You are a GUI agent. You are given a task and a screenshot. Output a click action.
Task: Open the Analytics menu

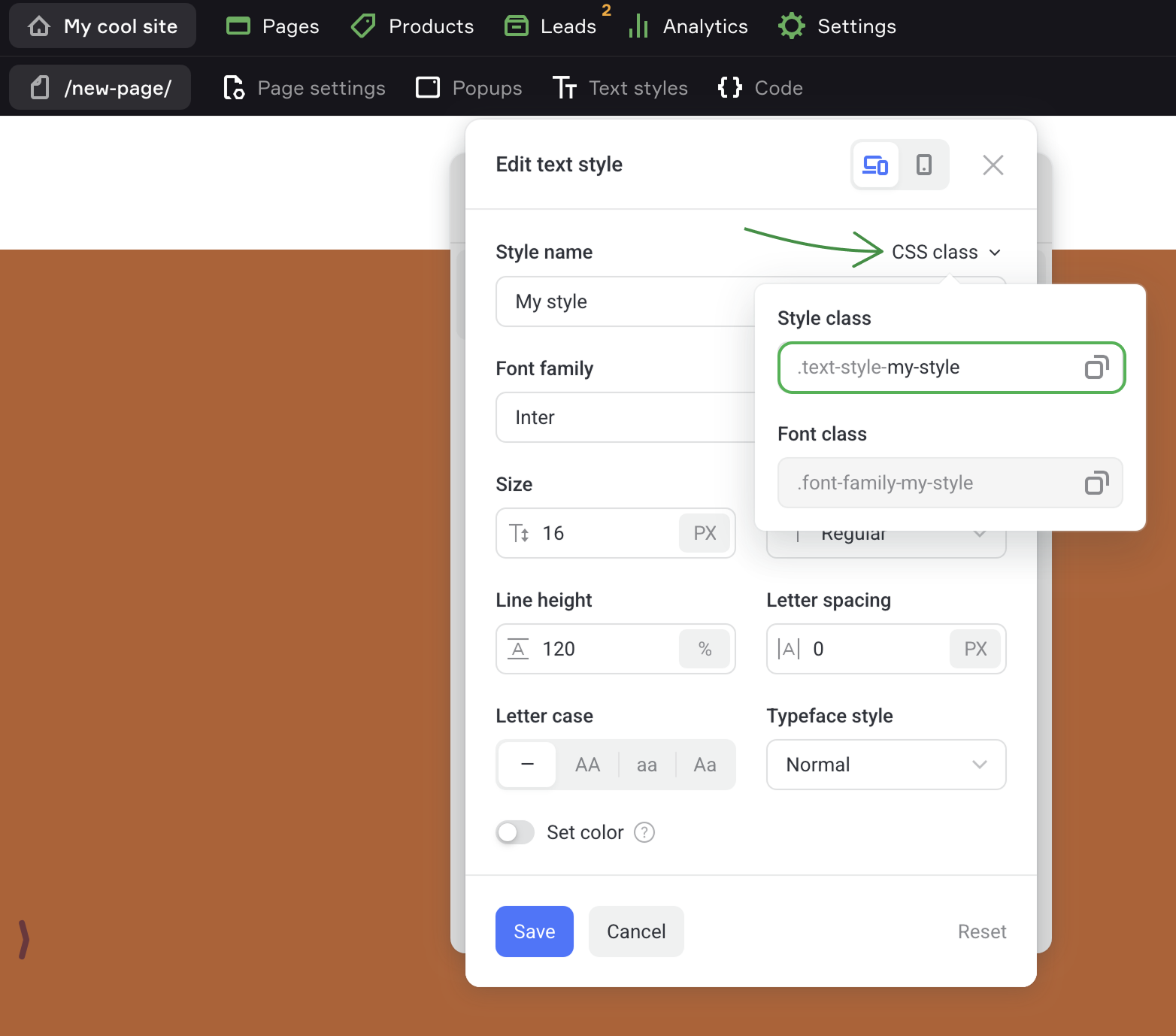(689, 26)
